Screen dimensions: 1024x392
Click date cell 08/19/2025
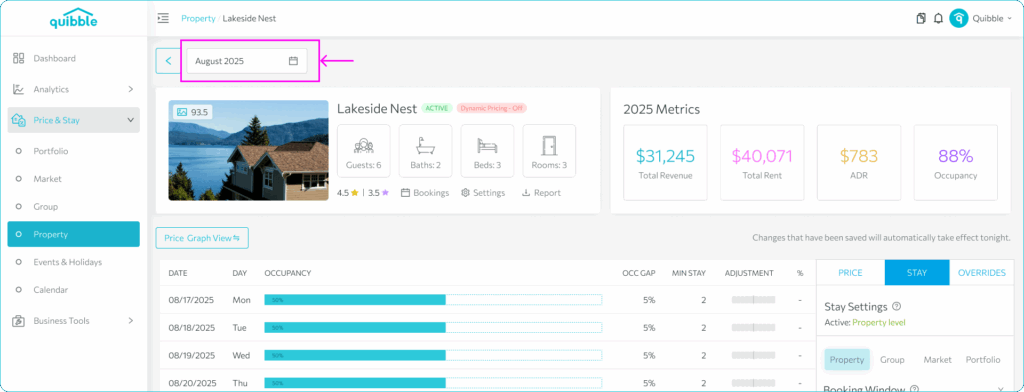191,355
